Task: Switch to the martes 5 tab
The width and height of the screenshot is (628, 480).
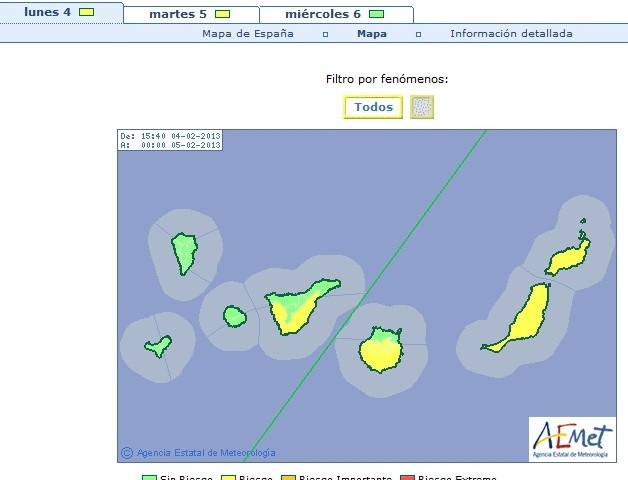Action: click(x=178, y=14)
